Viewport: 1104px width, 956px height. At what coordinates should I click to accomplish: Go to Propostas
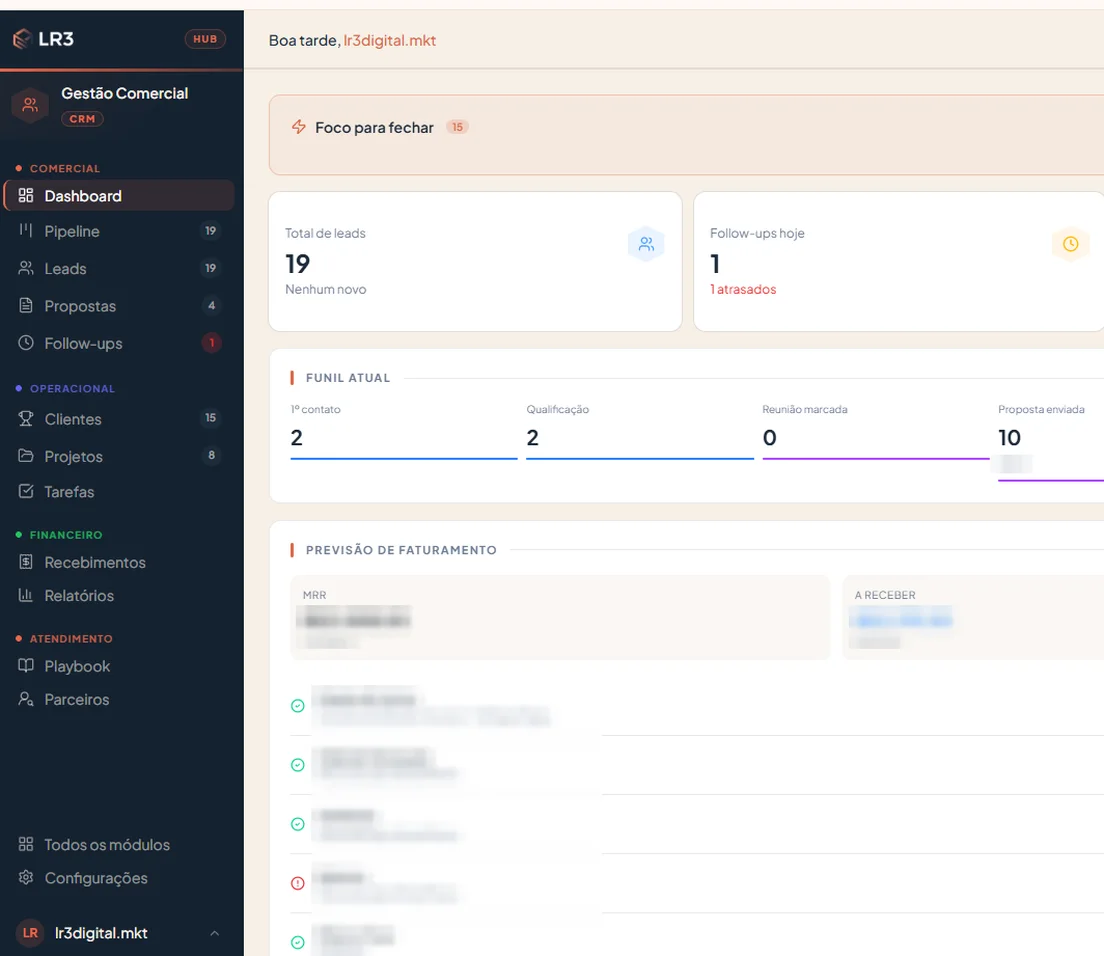tap(119, 306)
